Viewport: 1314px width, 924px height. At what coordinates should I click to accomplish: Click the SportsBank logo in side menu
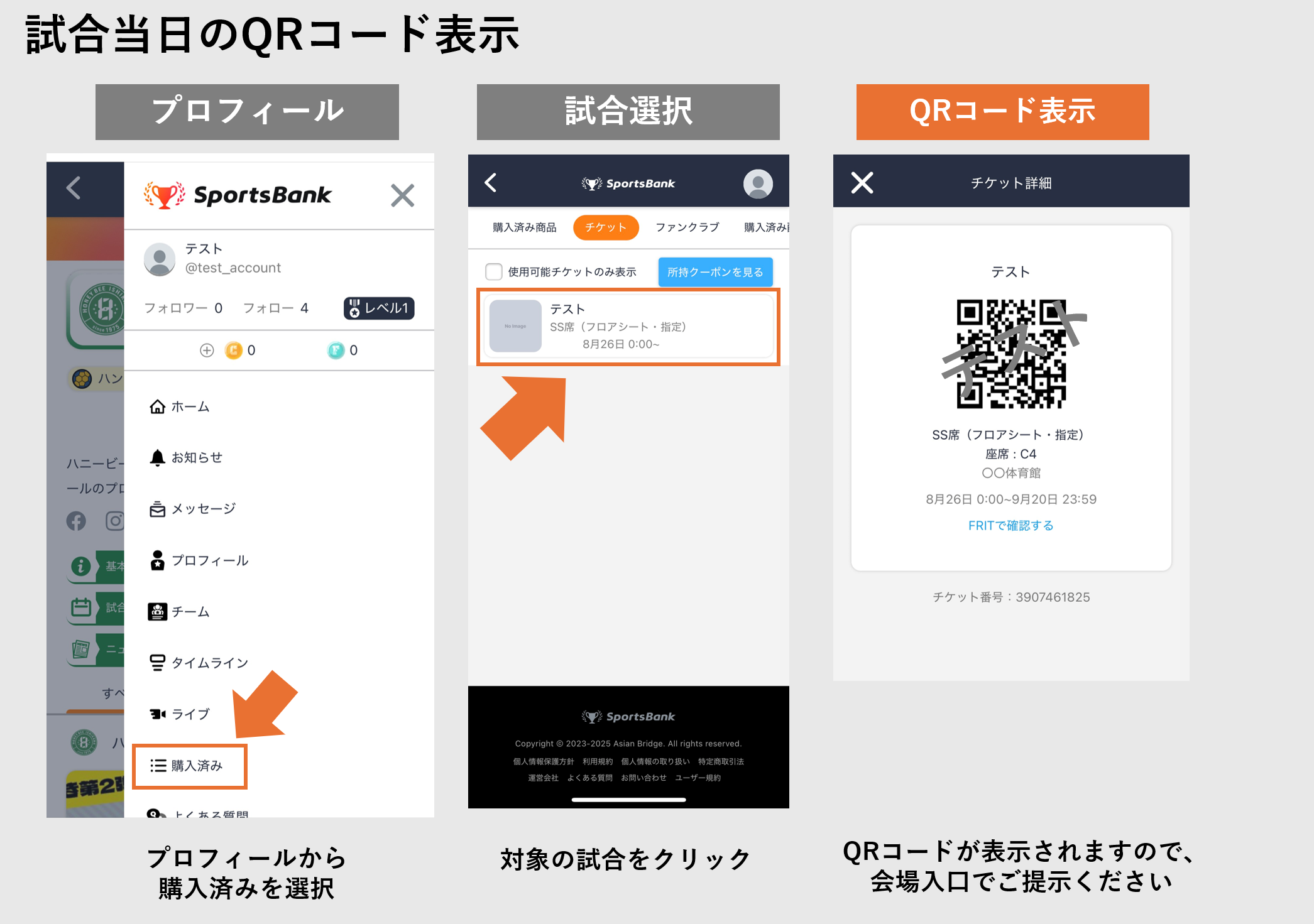(237, 195)
